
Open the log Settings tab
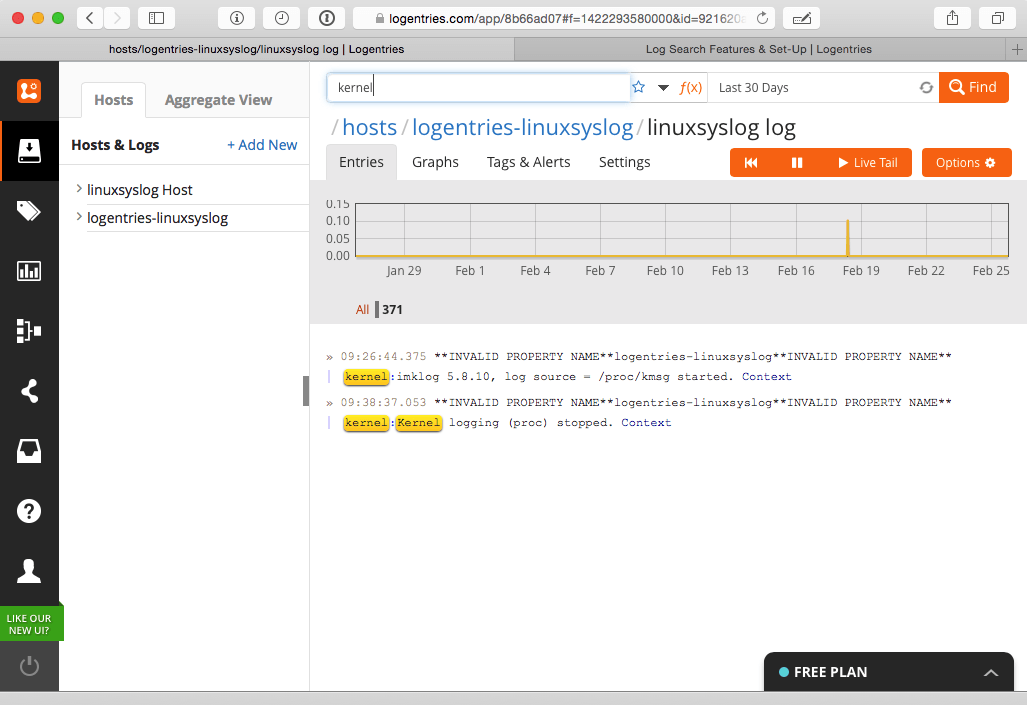point(624,162)
